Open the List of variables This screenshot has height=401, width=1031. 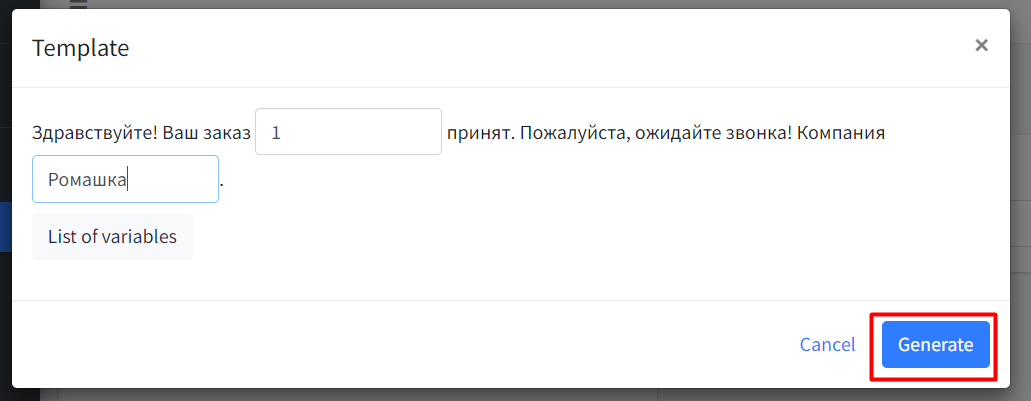pyautogui.click(x=112, y=237)
